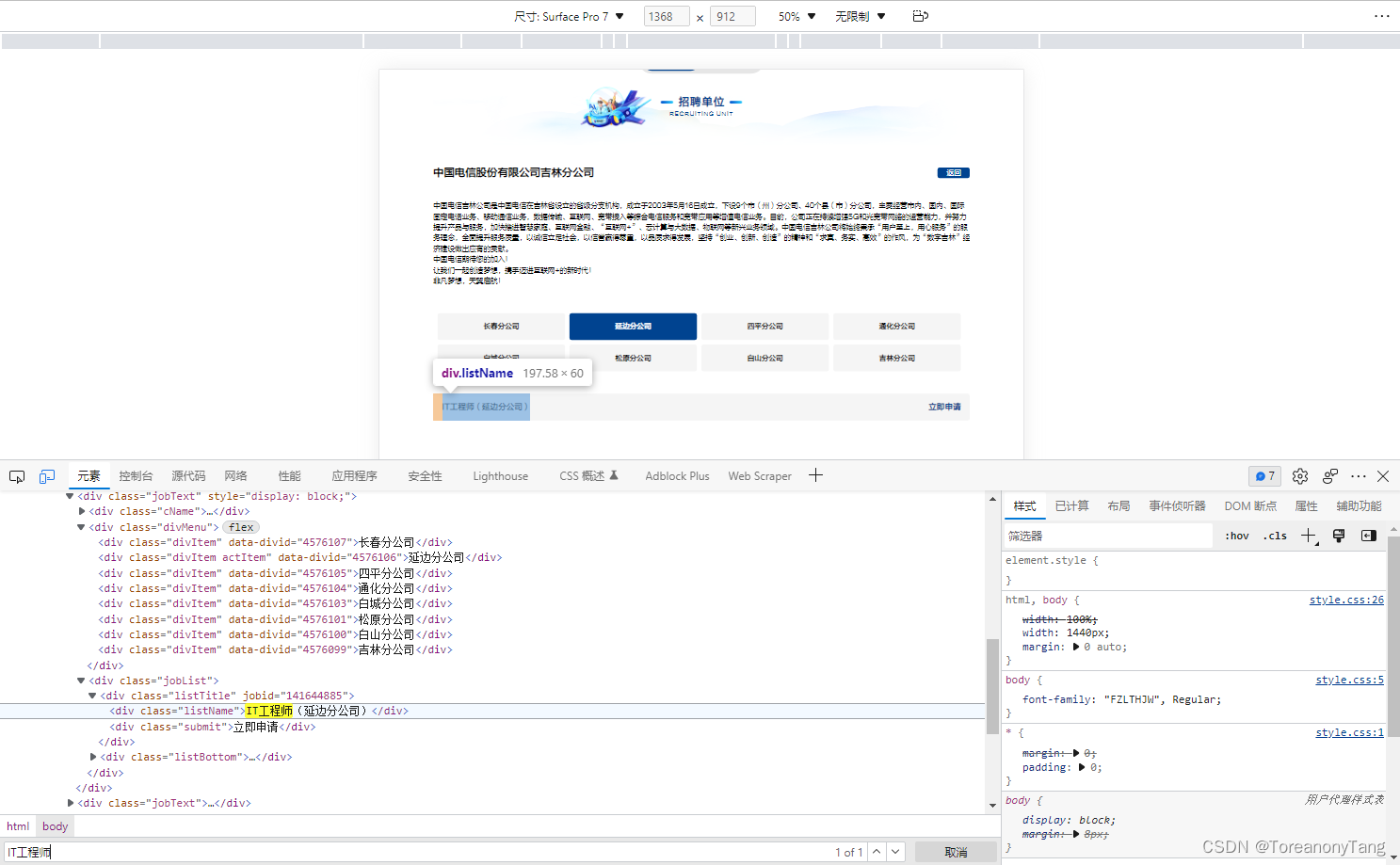
Task: Open the Adblock Plus tab
Action: tap(677, 476)
